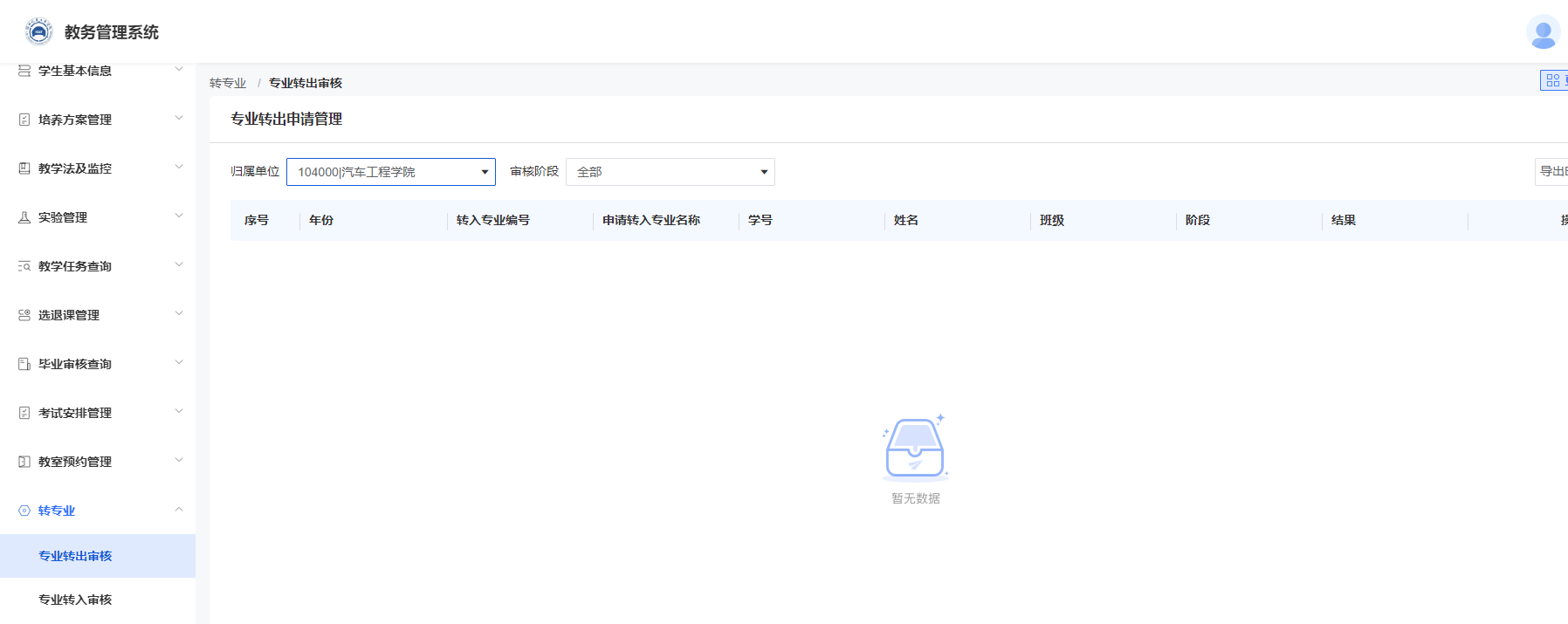Click the 教学法及监控 sidebar icon
Screen dimensions: 1568x624
24,168
